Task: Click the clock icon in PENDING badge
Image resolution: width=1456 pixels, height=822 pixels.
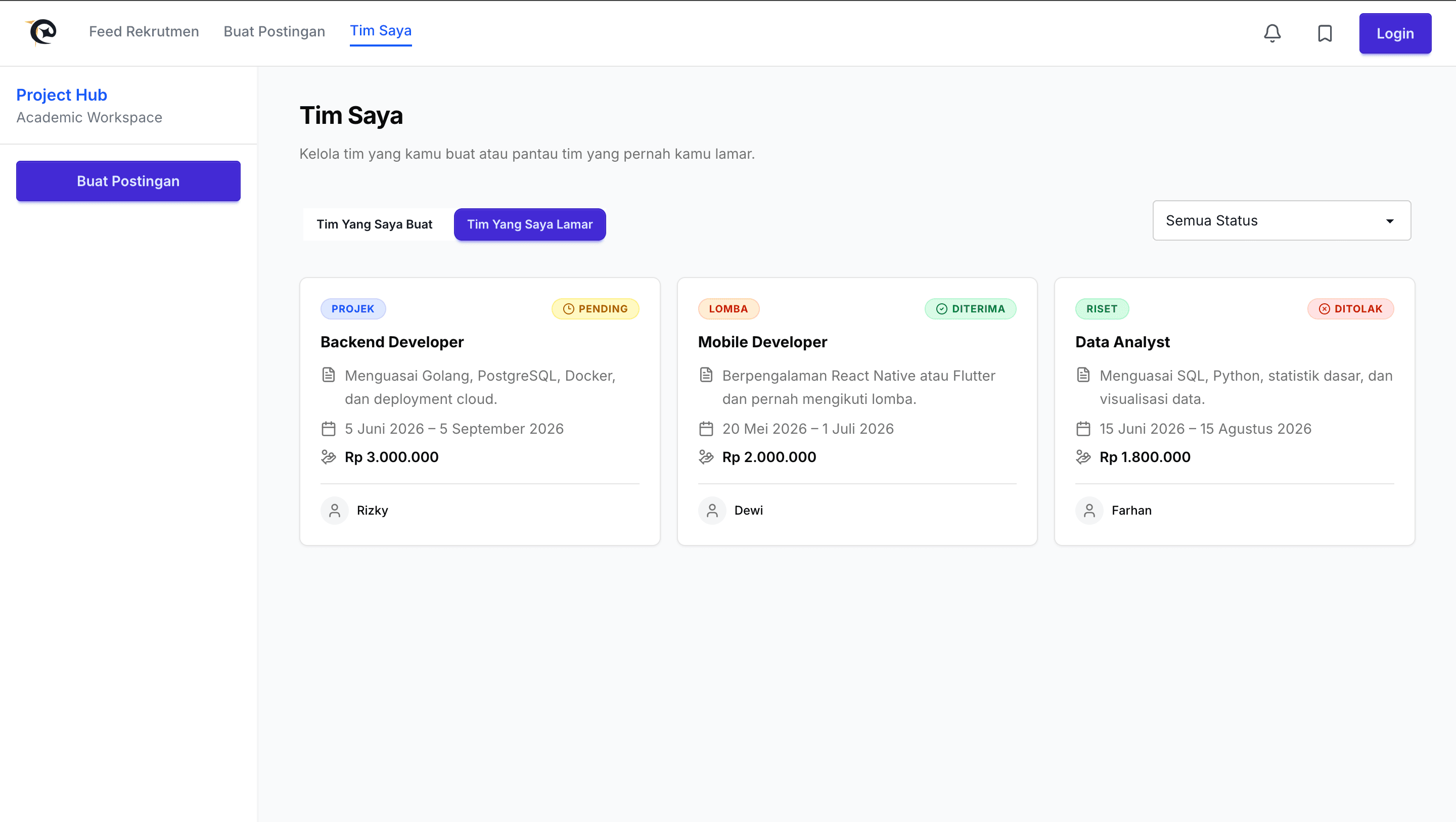Action: pos(568,309)
